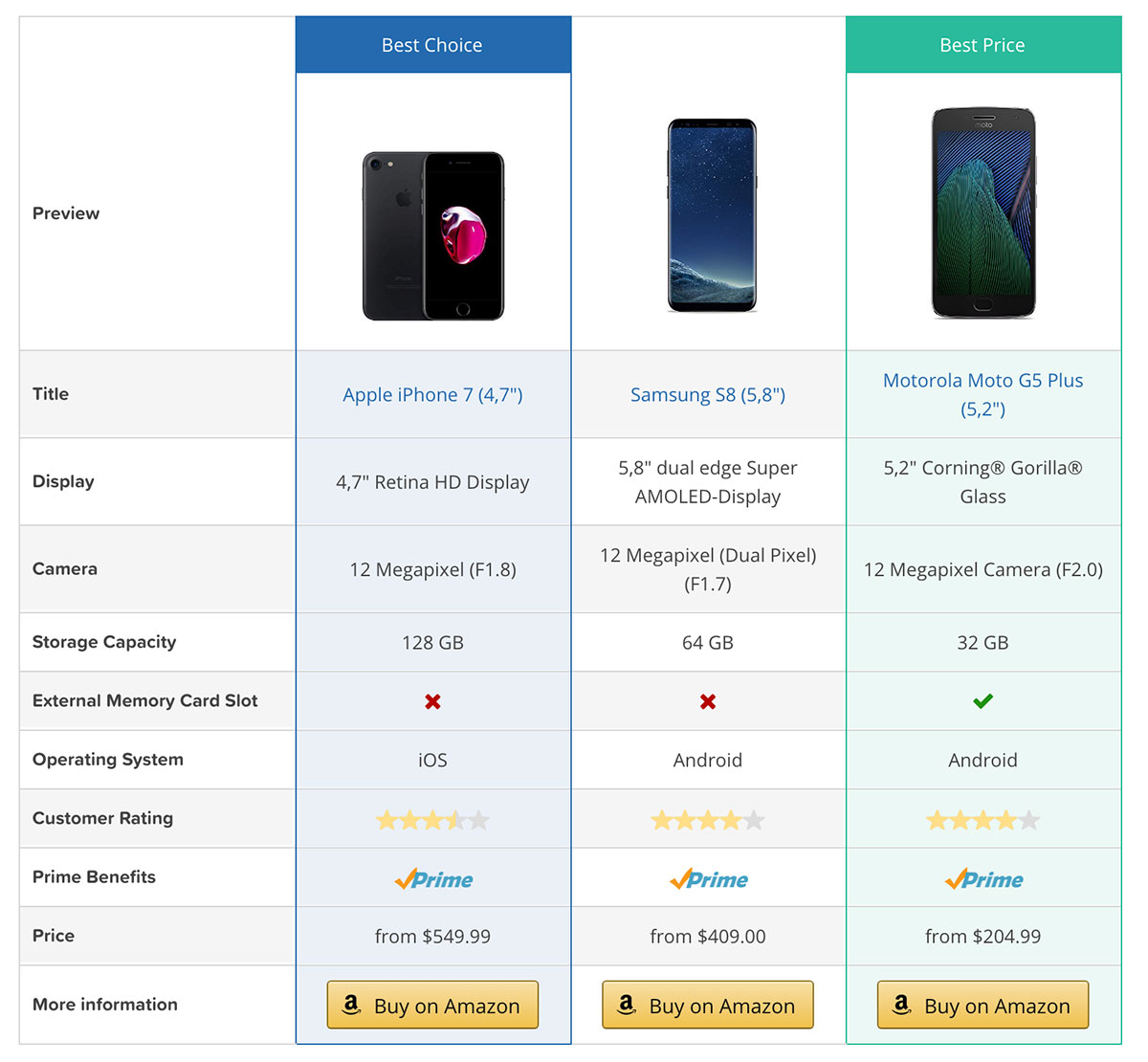Buy the iPhone 7 on Amazon

pyautogui.click(x=432, y=1005)
